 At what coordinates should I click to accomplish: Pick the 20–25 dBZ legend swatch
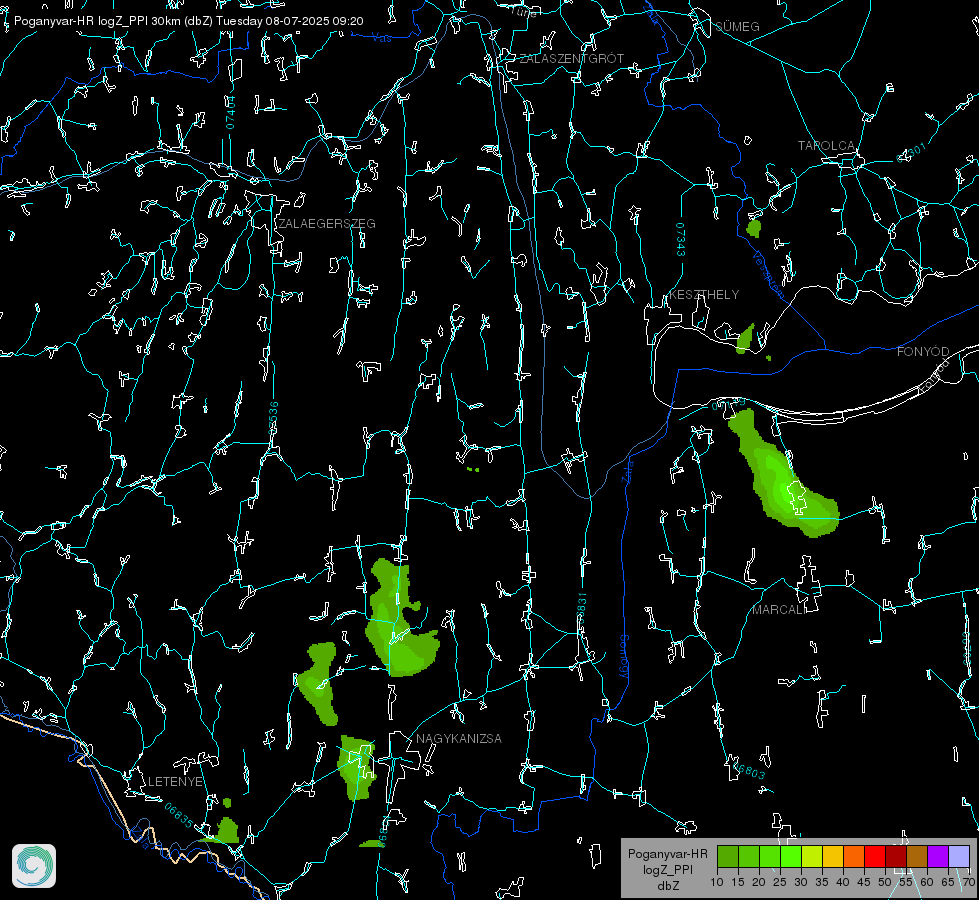770,856
